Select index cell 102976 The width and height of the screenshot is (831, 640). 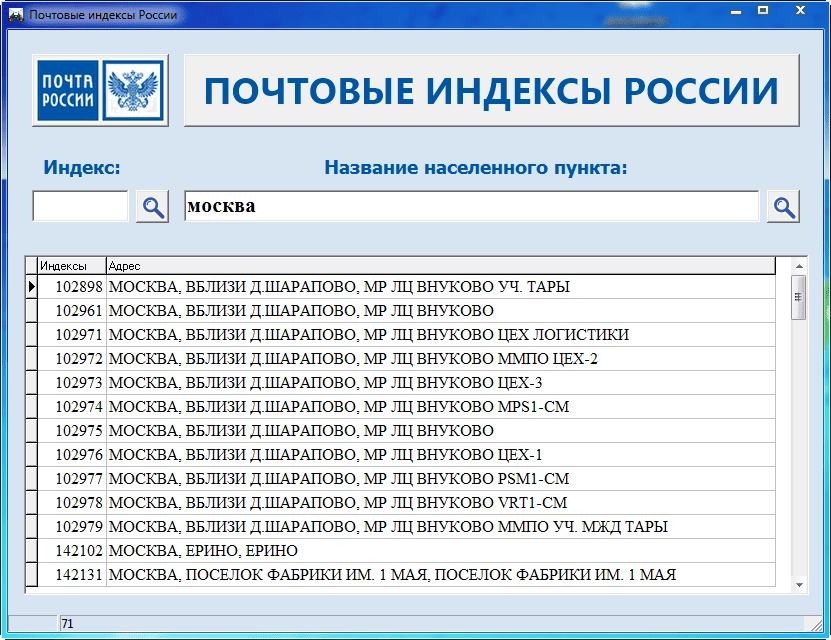(72, 455)
